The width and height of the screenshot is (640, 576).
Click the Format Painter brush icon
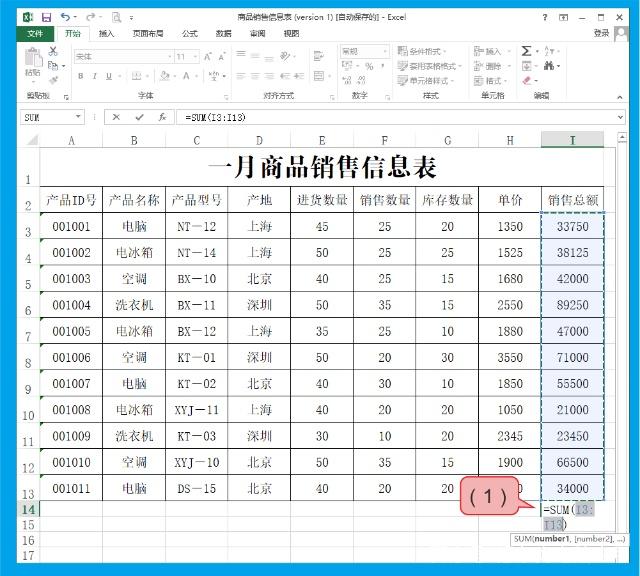(x=53, y=80)
